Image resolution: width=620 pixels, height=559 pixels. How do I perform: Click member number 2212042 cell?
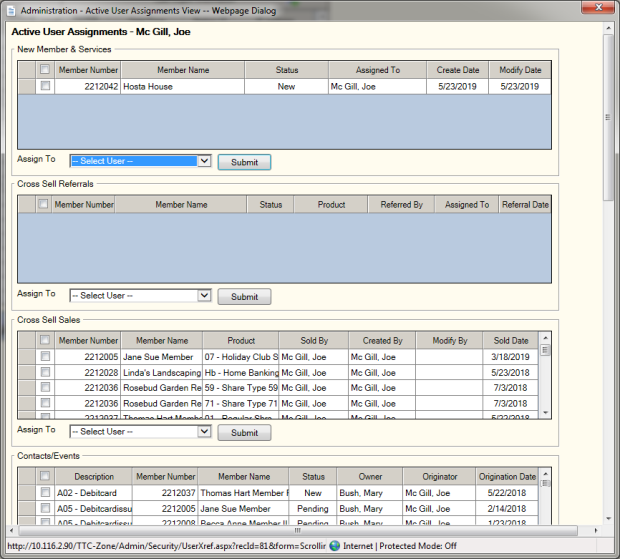coord(87,86)
